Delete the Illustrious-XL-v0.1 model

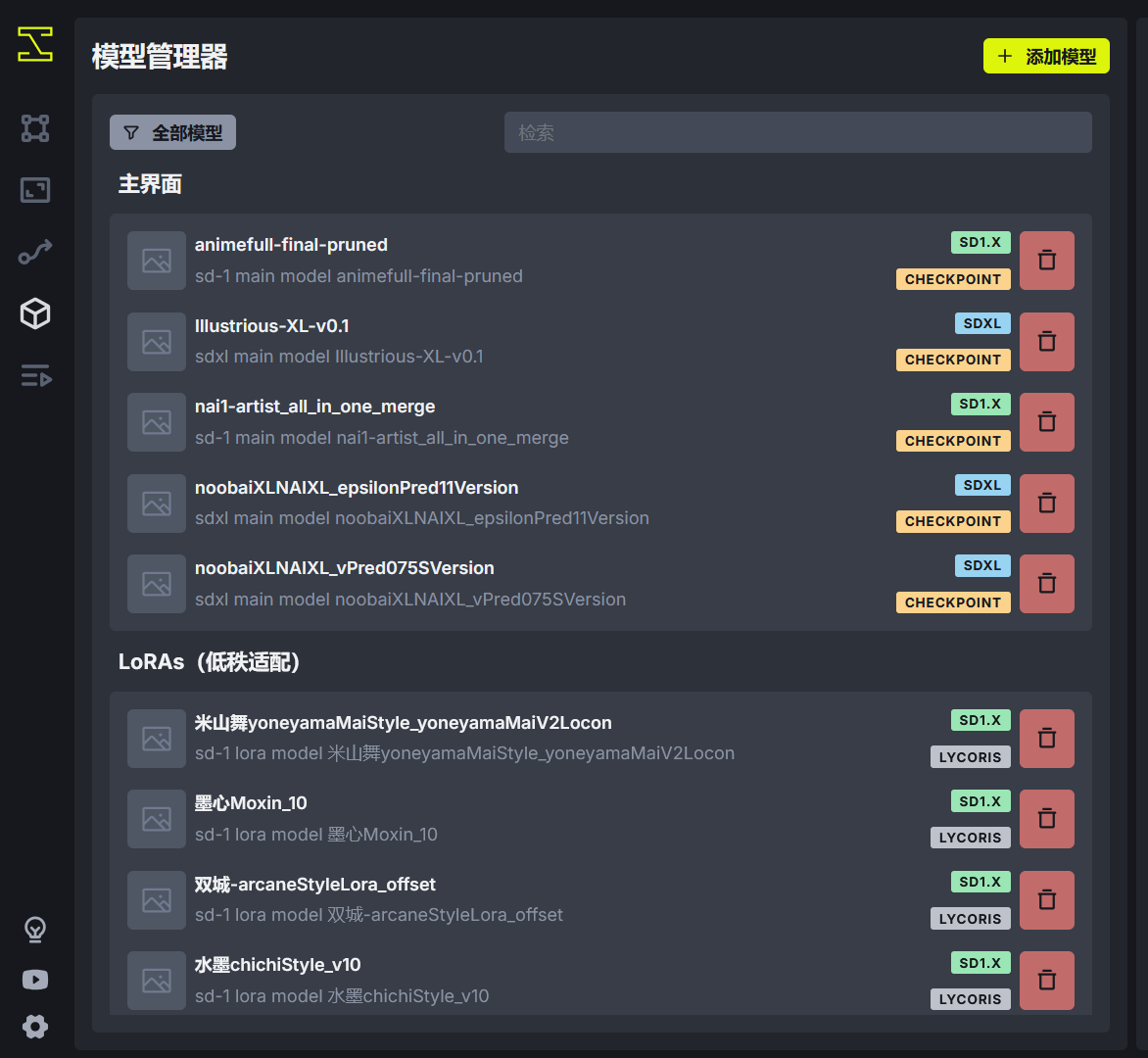(x=1046, y=342)
